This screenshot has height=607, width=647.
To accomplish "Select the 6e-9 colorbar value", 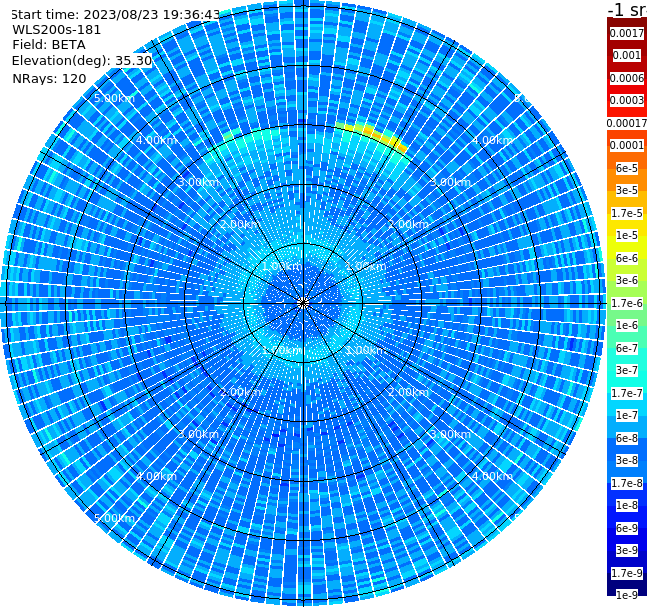I will pyautogui.click(x=627, y=528).
